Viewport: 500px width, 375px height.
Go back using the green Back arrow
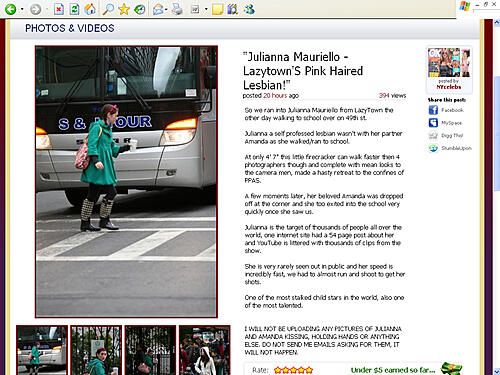10,9
